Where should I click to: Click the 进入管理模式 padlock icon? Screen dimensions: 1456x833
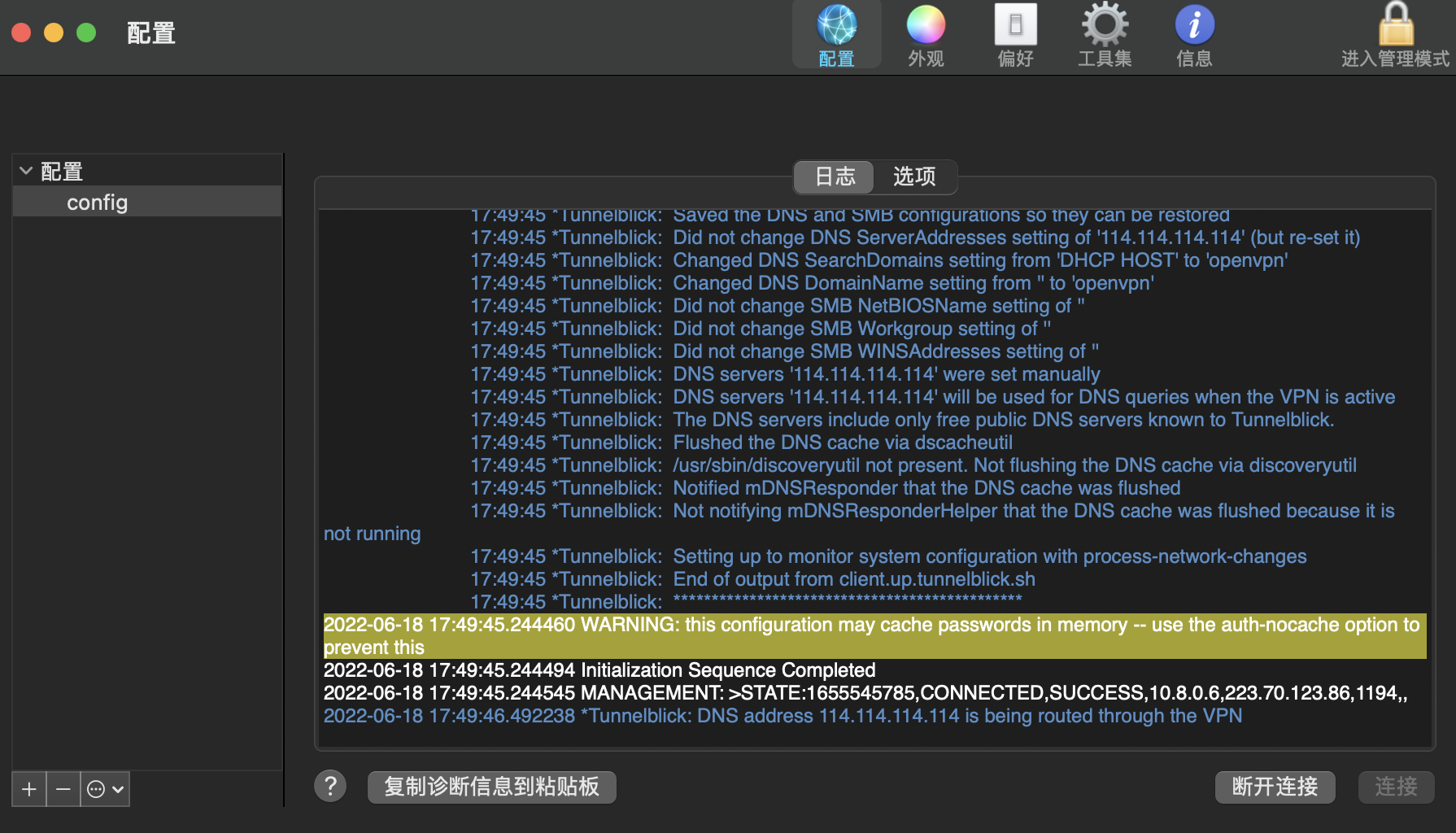coord(1395,36)
